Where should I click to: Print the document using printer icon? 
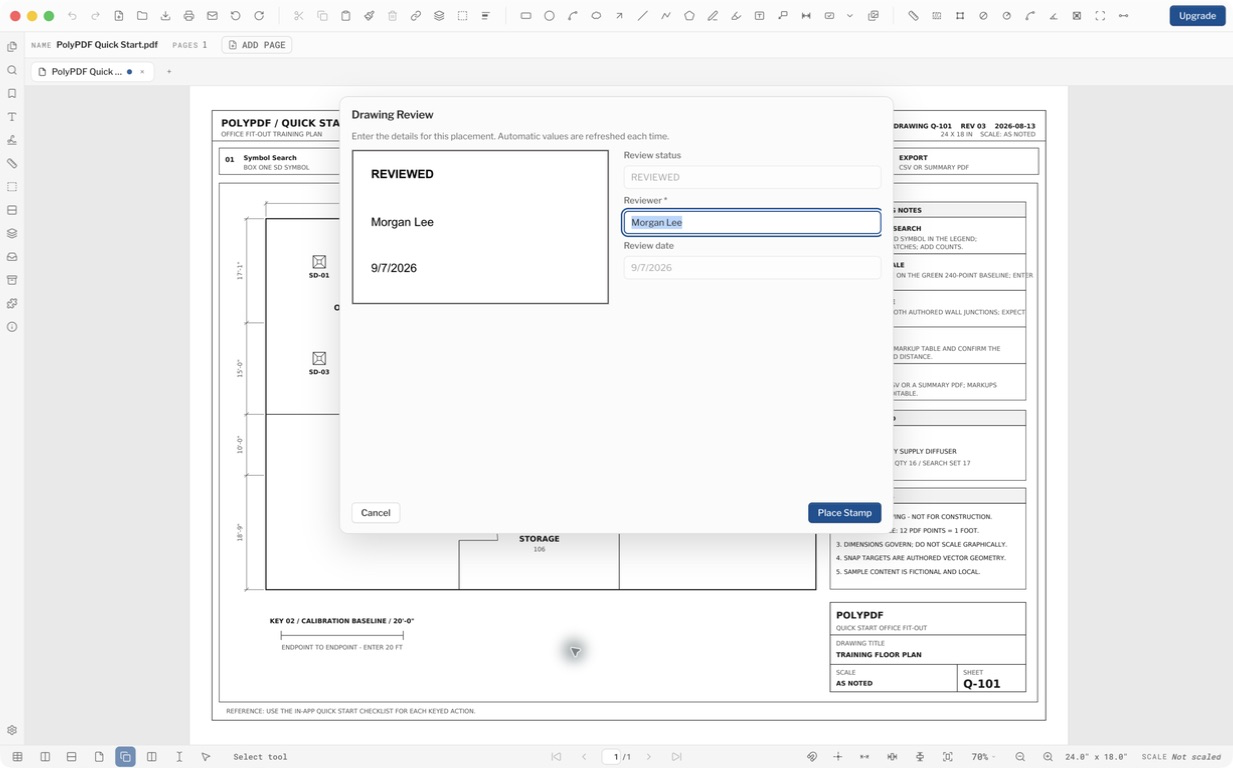pyautogui.click(x=189, y=16)
